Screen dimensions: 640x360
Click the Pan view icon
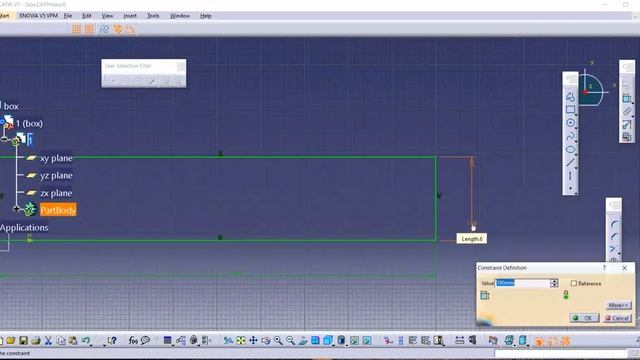(253, 340)
